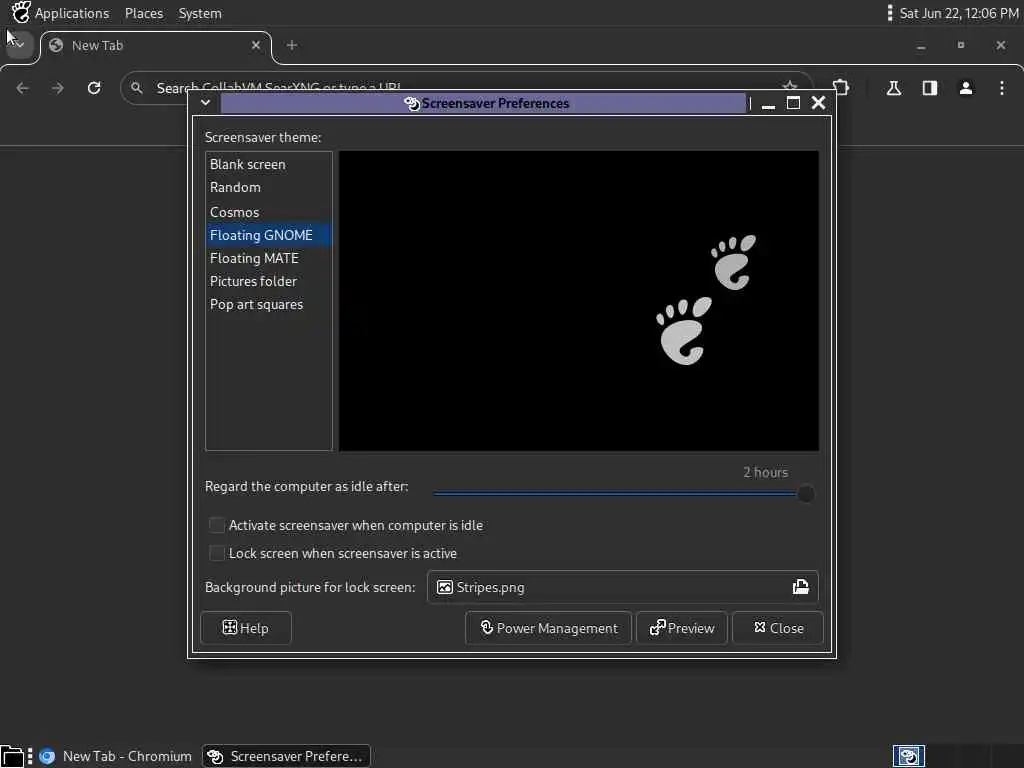This screenshot has width=1024, height=768.
Task: Preview the selected screensaver
Action: tap(682, 628)
